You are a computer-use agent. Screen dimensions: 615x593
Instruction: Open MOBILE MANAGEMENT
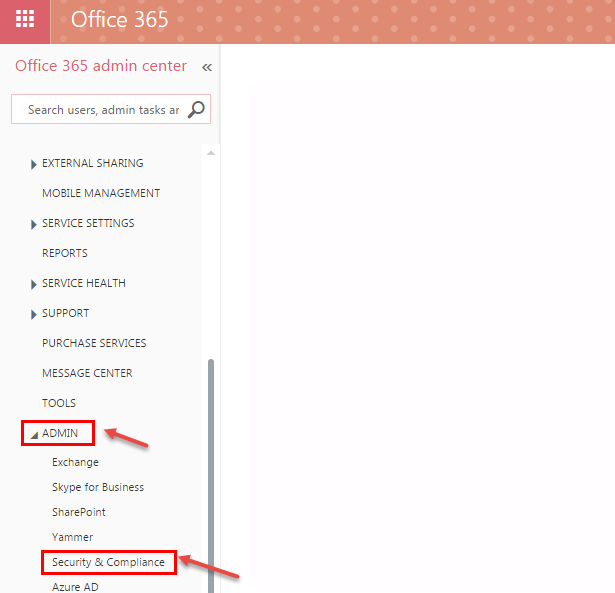(x=101, y=193)
